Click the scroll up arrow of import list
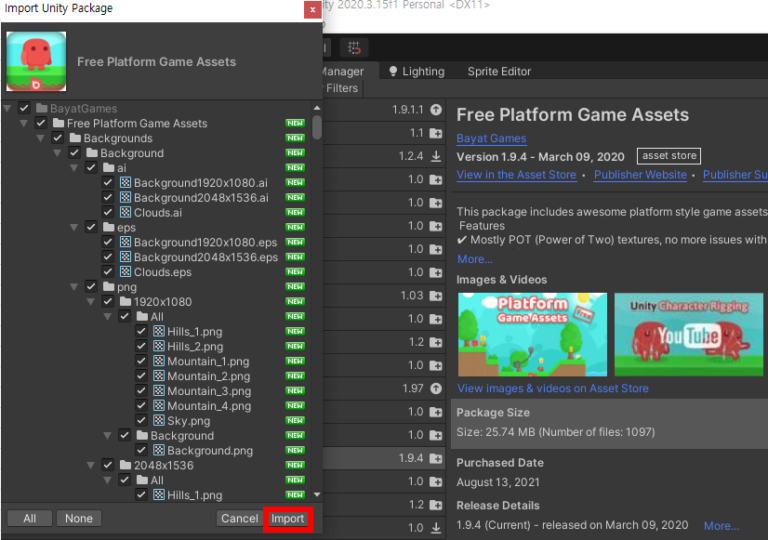 (317, 108)
